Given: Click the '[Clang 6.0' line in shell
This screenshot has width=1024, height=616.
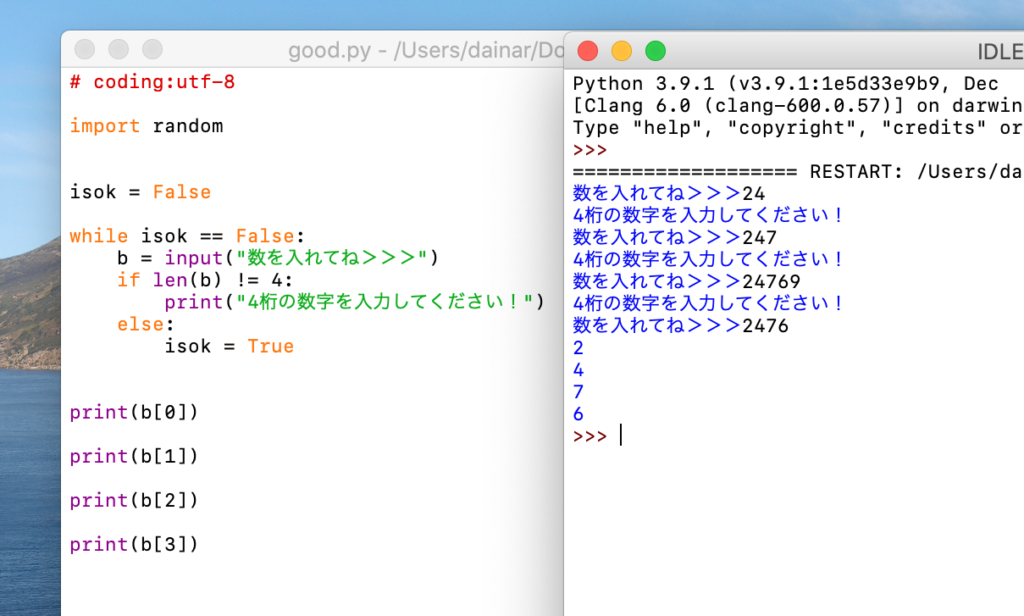Looking at the screenshot, I should [x=798, y=106].
